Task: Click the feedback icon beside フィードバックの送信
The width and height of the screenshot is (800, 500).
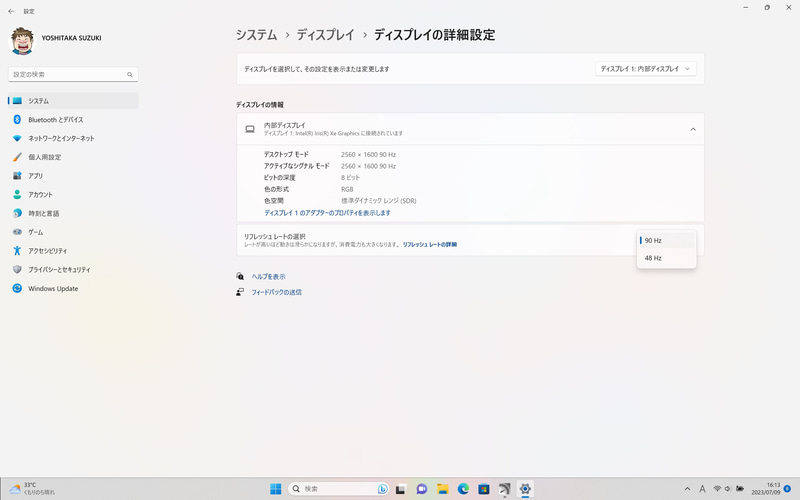Action: click(240, 292)
